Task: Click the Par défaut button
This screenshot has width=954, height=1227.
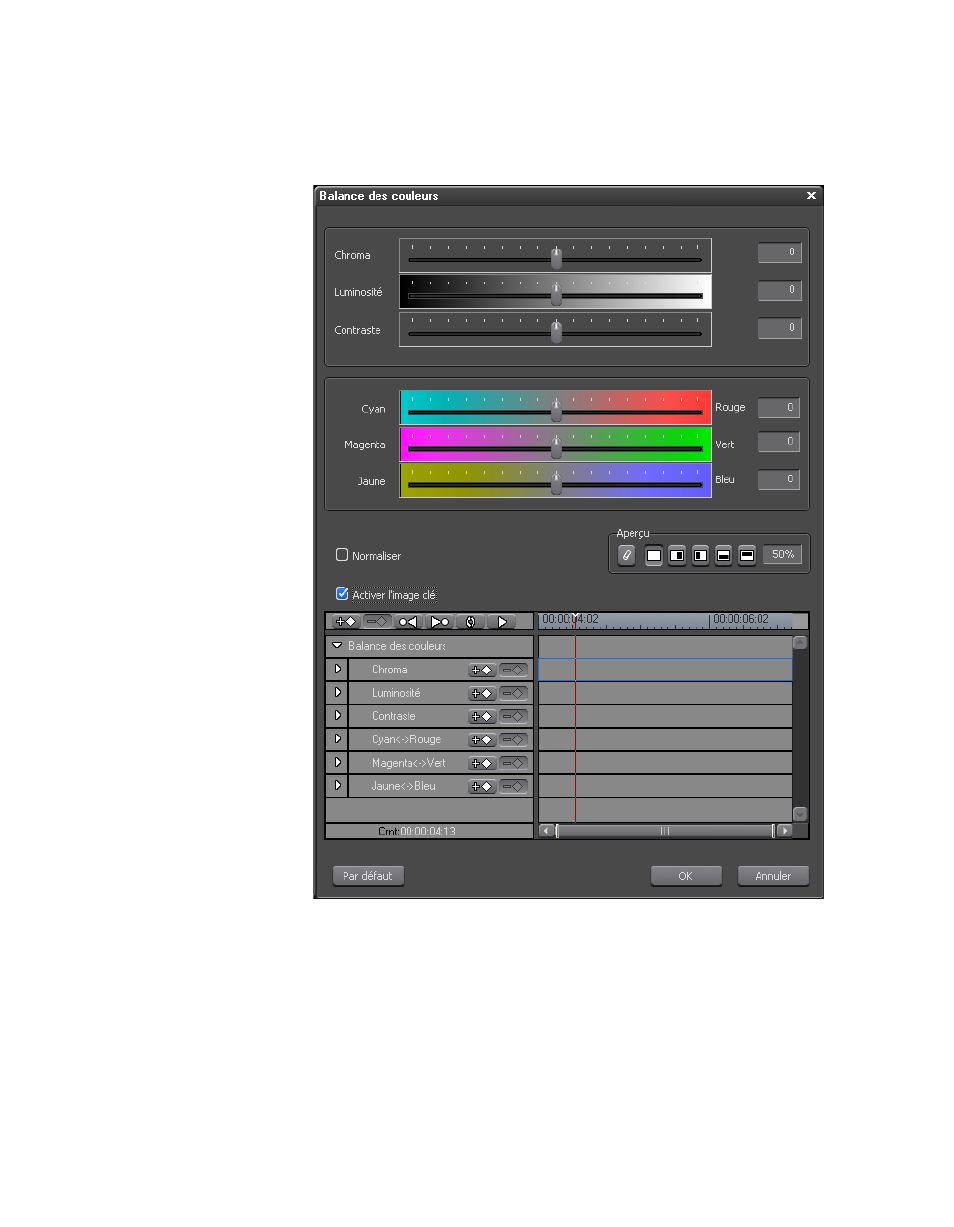Action: coord(368,876)
